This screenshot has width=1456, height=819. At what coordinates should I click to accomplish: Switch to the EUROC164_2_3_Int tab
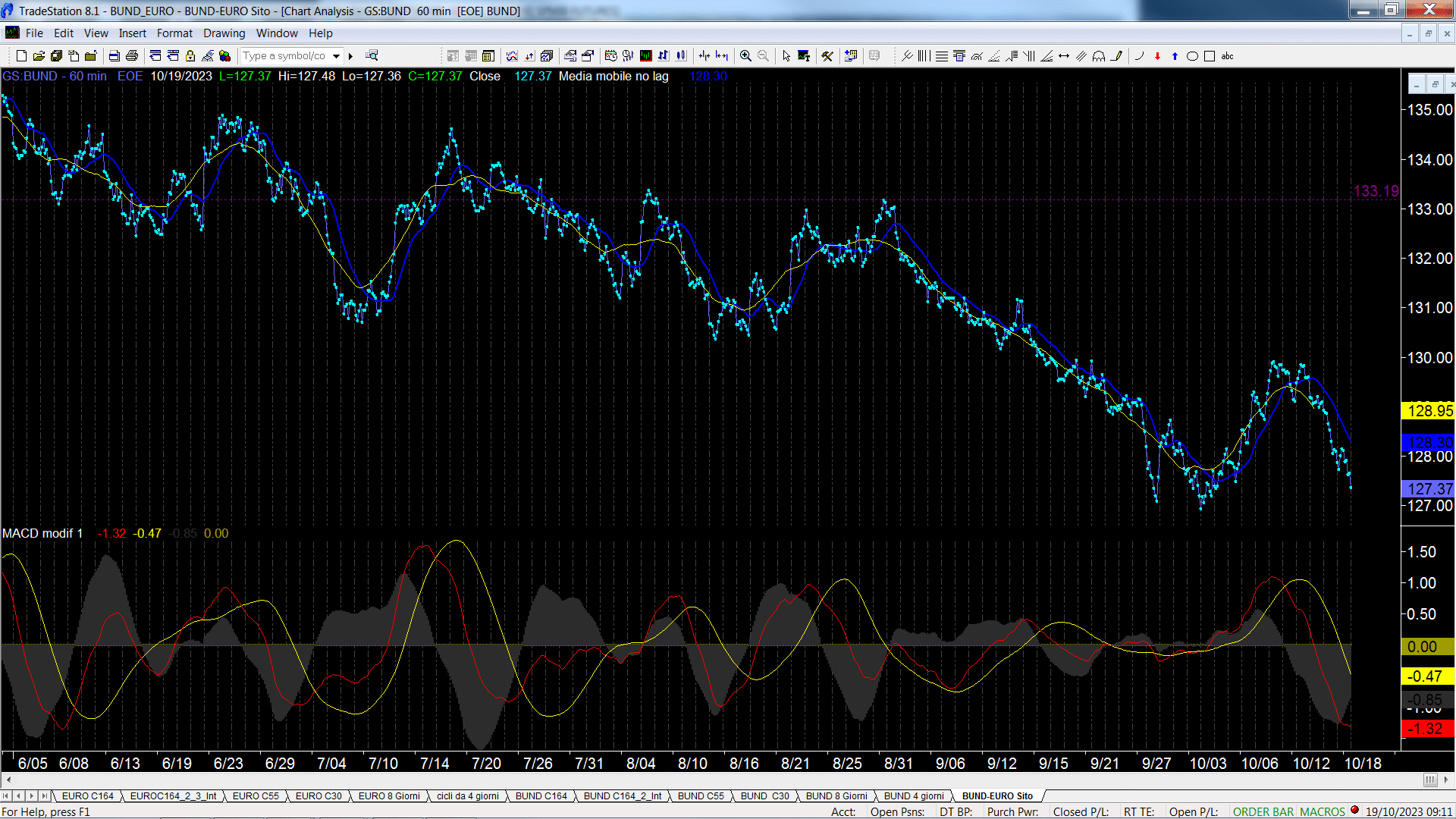[173, 795]
